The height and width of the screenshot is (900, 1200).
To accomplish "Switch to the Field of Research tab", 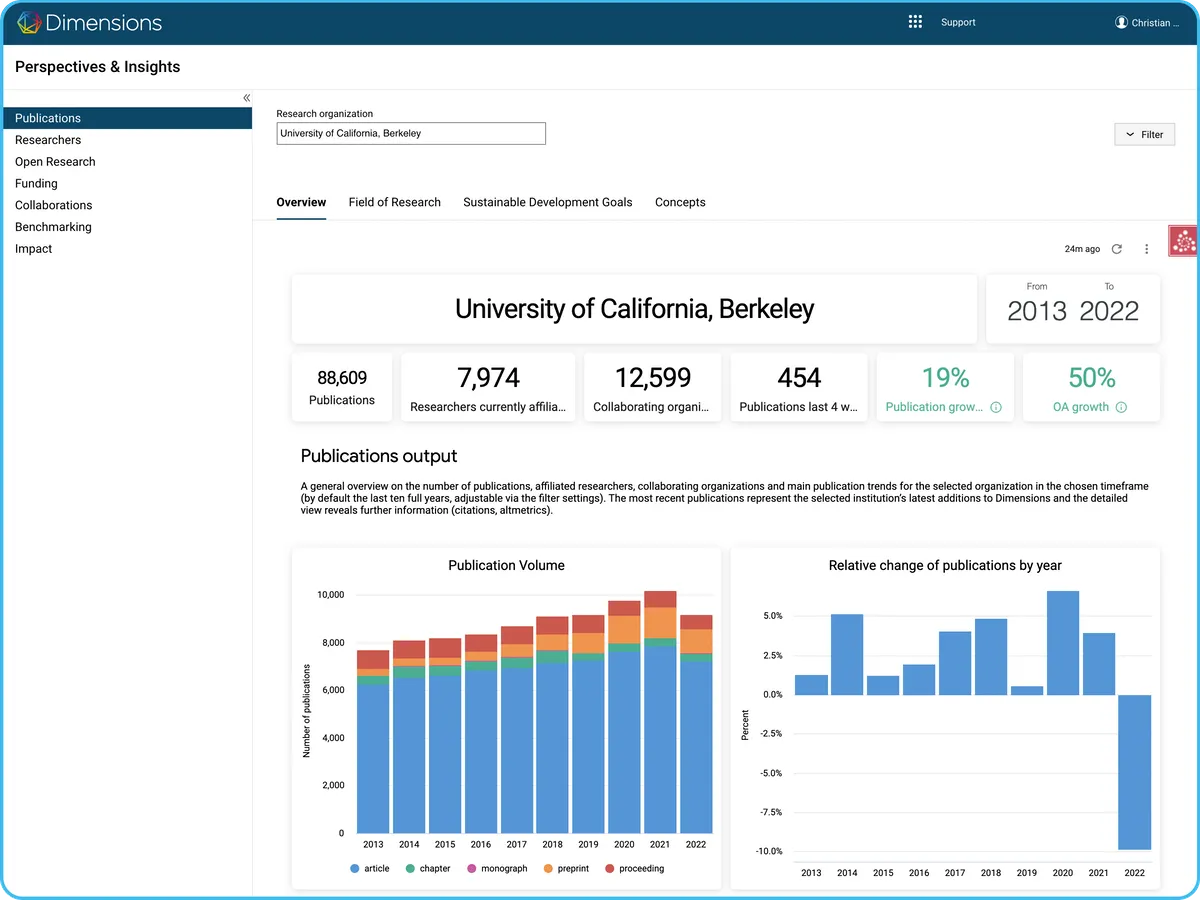I will (x=394, y=202).
